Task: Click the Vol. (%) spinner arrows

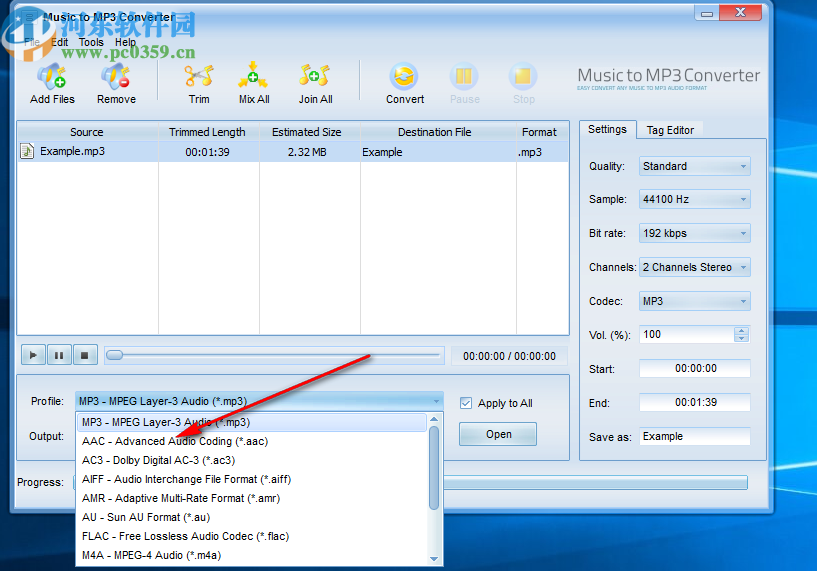Action: 741,335
